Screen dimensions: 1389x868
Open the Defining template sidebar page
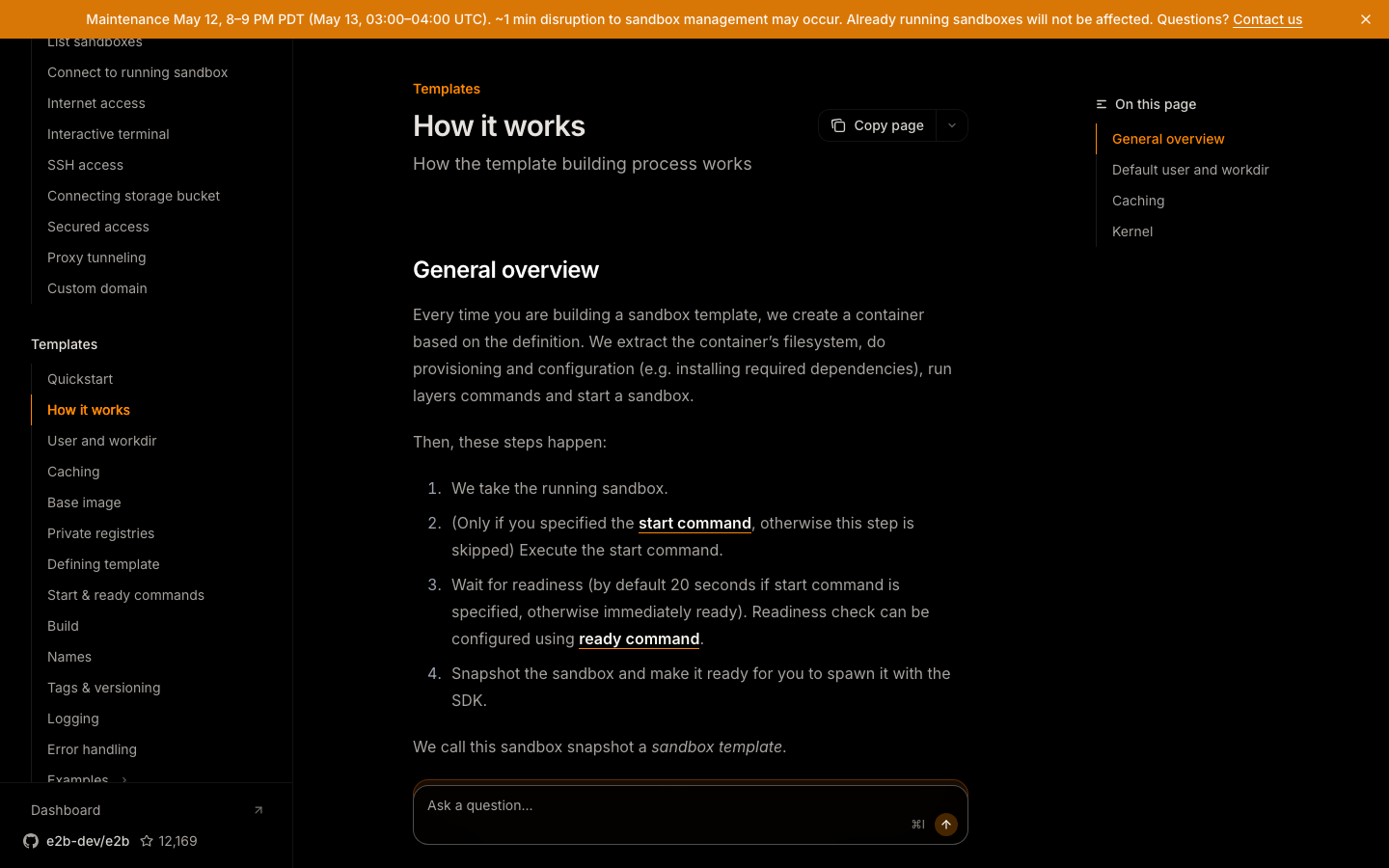point(103,564)
